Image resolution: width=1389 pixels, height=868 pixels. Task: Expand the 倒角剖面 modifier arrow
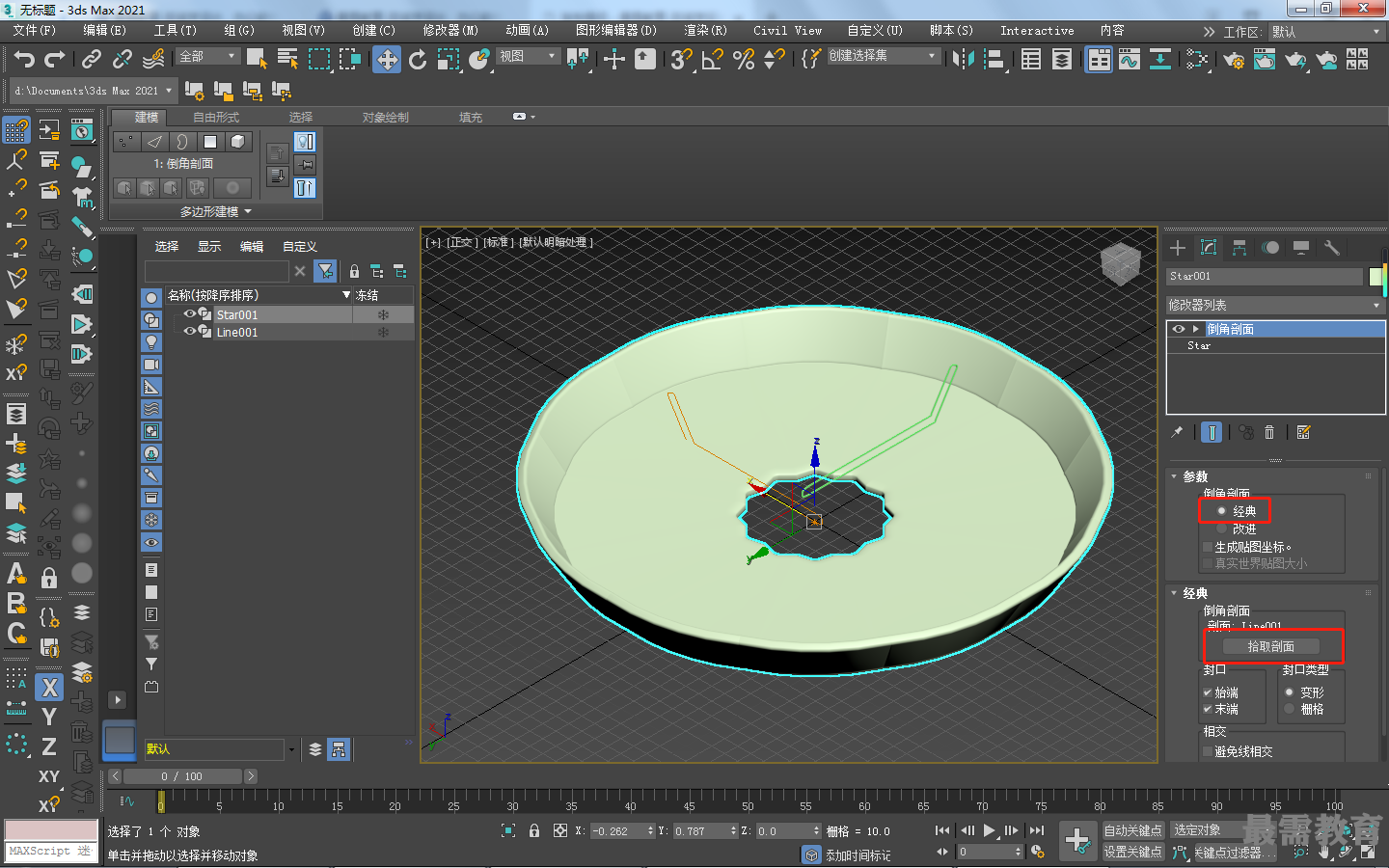pyautogui.click(x=1196, y=329)
